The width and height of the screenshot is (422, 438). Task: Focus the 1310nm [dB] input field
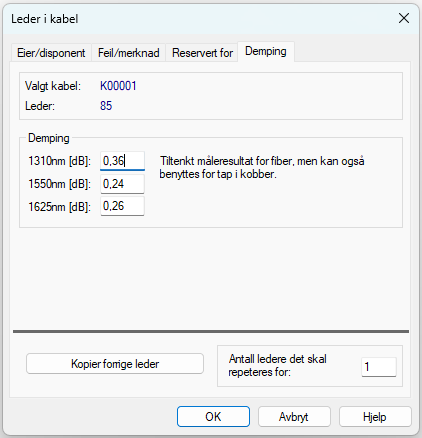[x=122, y=161]
